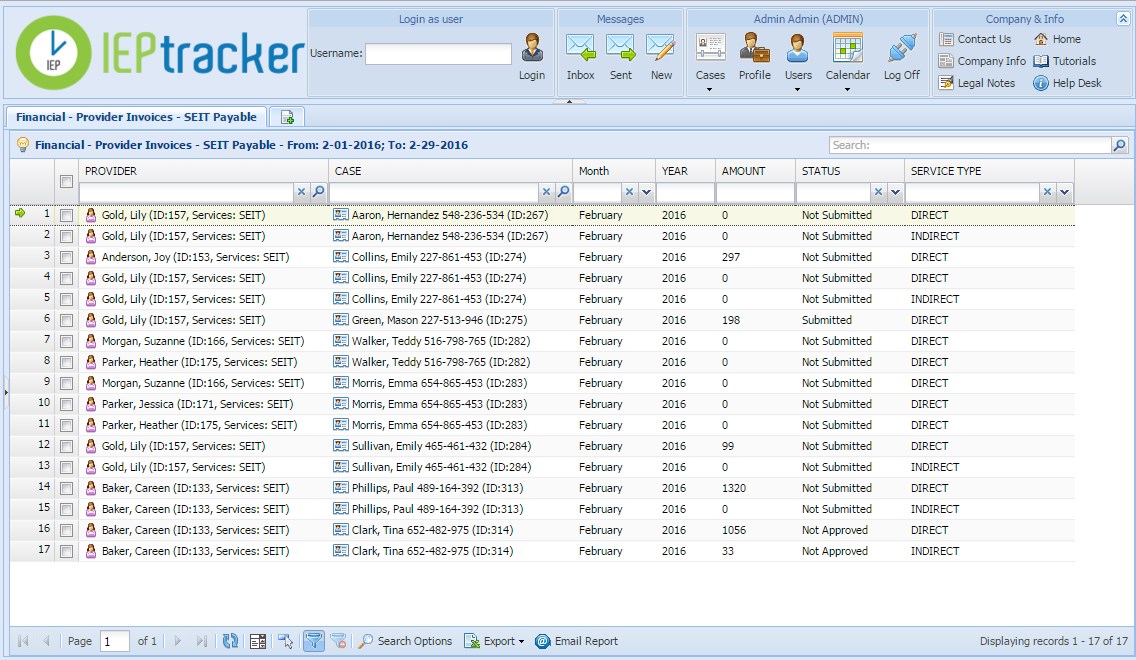Open the Profile icon
1136x660 pixels.
pyautogui.click(x=754, y=48)
